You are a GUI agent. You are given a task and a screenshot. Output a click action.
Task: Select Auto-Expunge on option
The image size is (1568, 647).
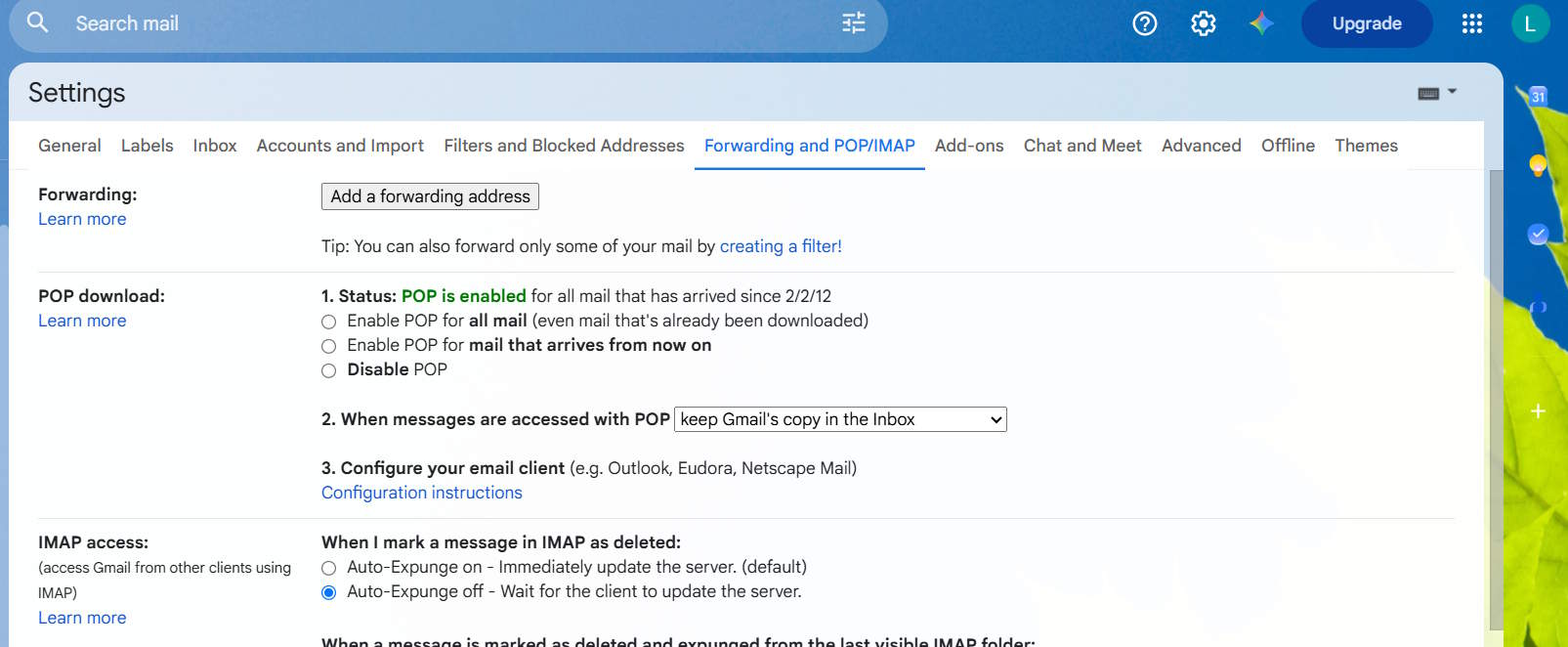[328, 568]
